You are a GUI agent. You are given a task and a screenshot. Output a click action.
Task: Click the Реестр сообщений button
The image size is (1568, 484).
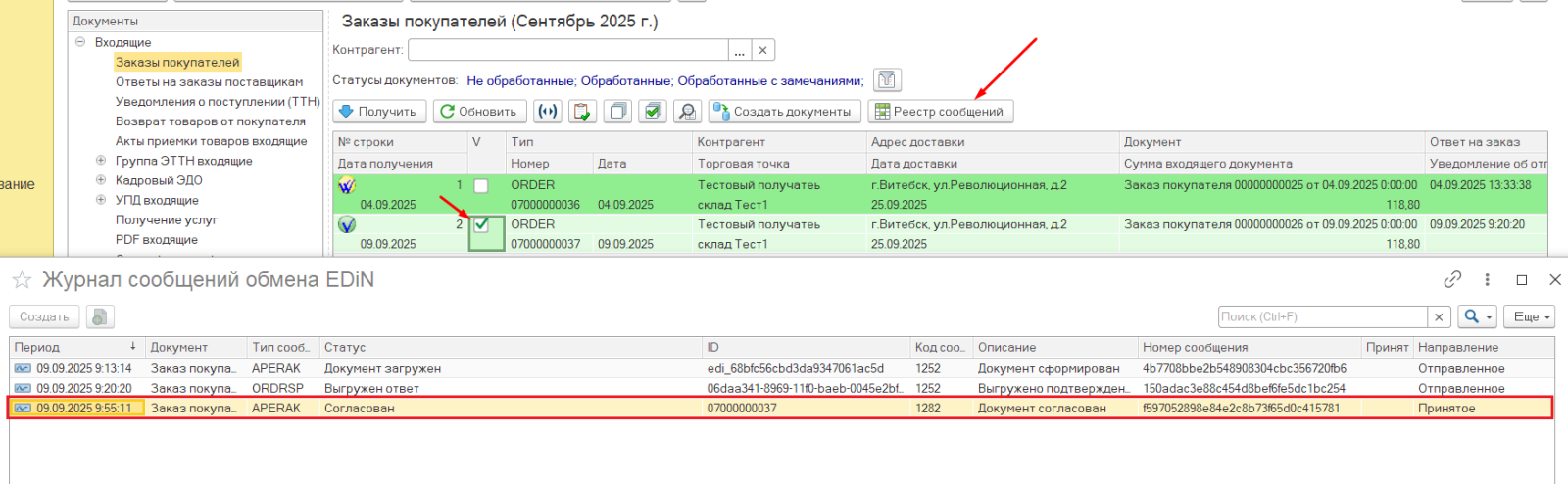(x=940, y=112)
